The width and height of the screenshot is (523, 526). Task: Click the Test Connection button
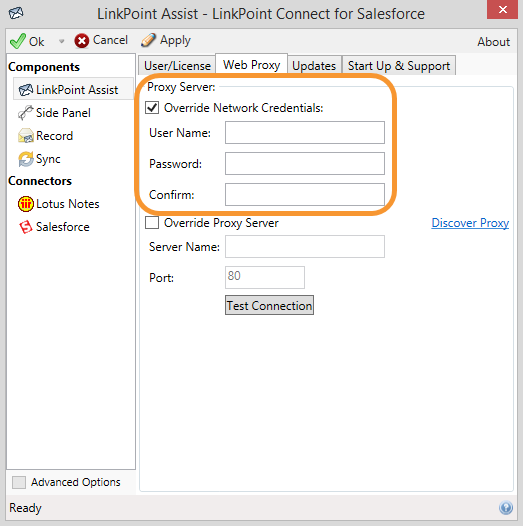pyautogui.click(x=269, y=305)
